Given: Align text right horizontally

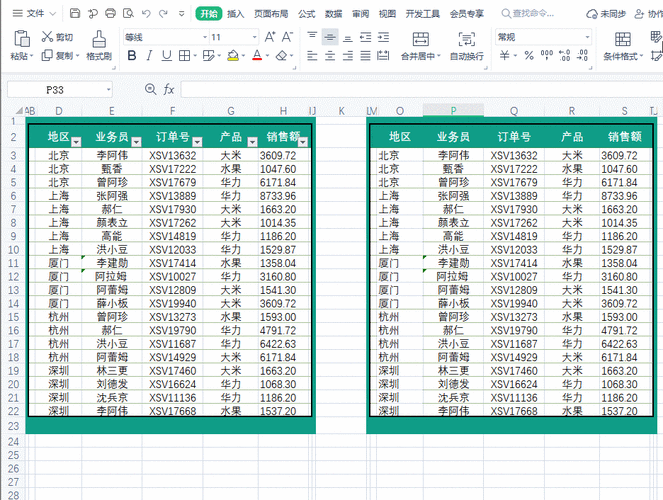Looking at the screenshot, I should [x=348, y=55].
